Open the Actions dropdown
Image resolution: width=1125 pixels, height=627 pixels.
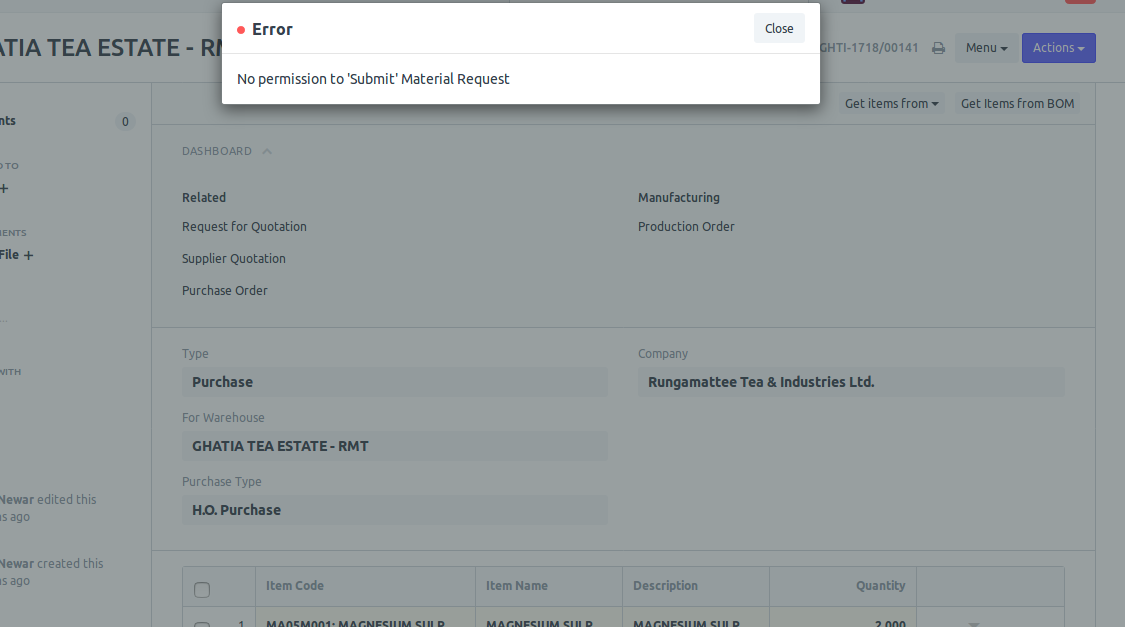(1058, 47)
